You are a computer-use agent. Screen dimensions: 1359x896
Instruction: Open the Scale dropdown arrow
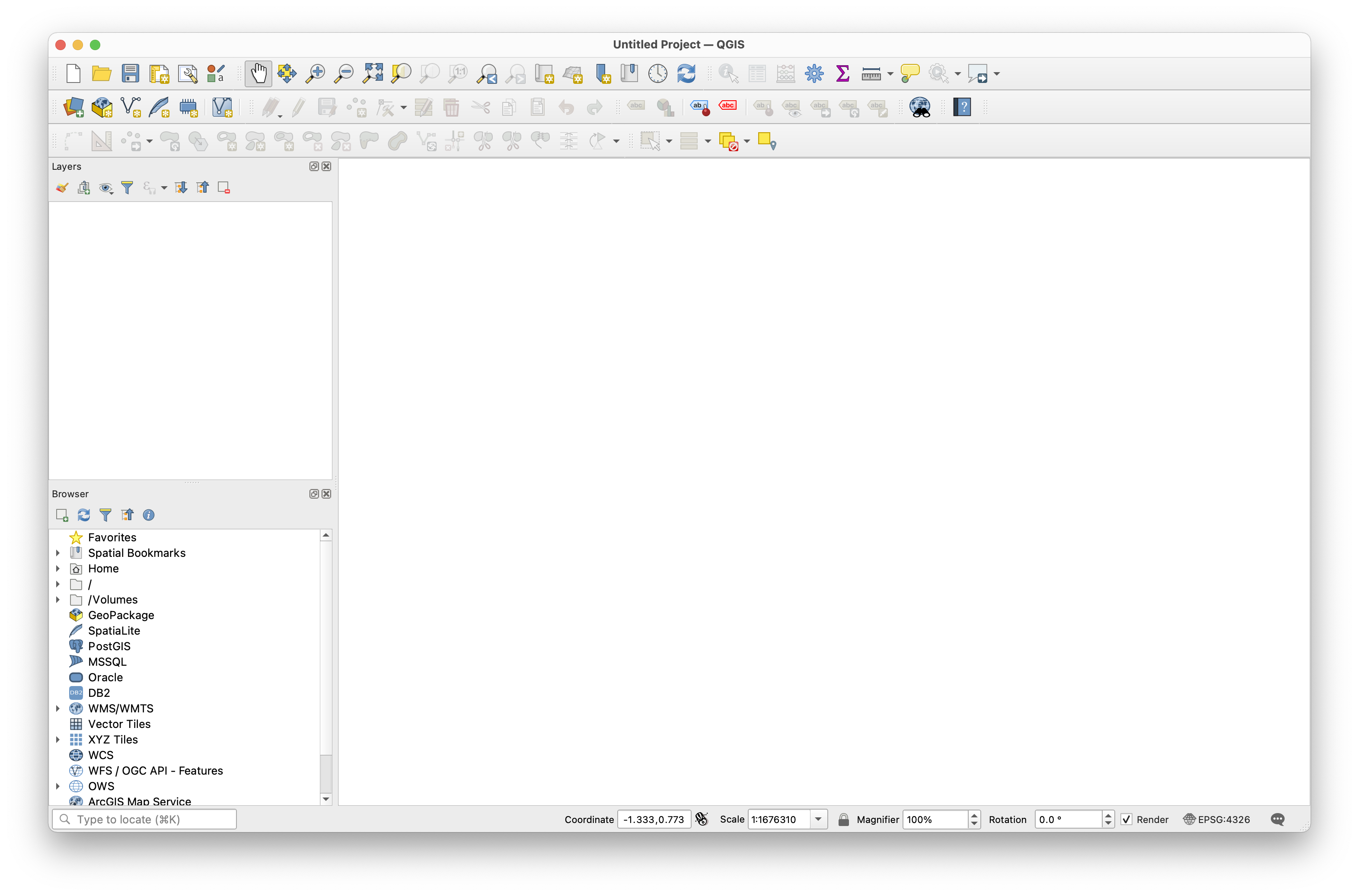point(818,820)
